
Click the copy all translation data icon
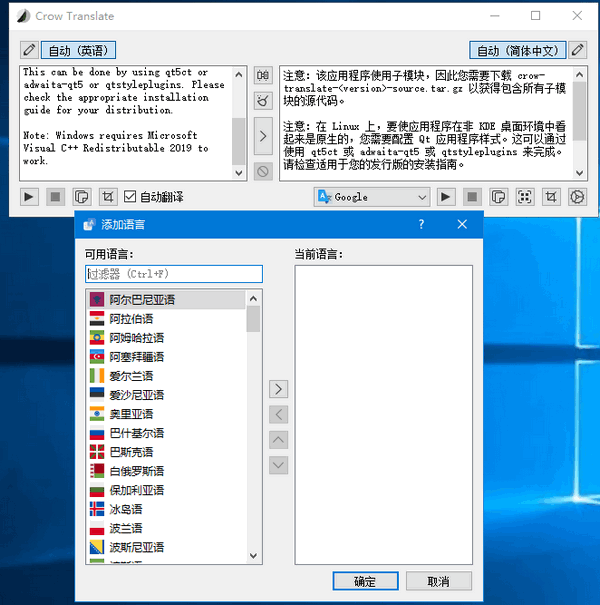point(525,197)
